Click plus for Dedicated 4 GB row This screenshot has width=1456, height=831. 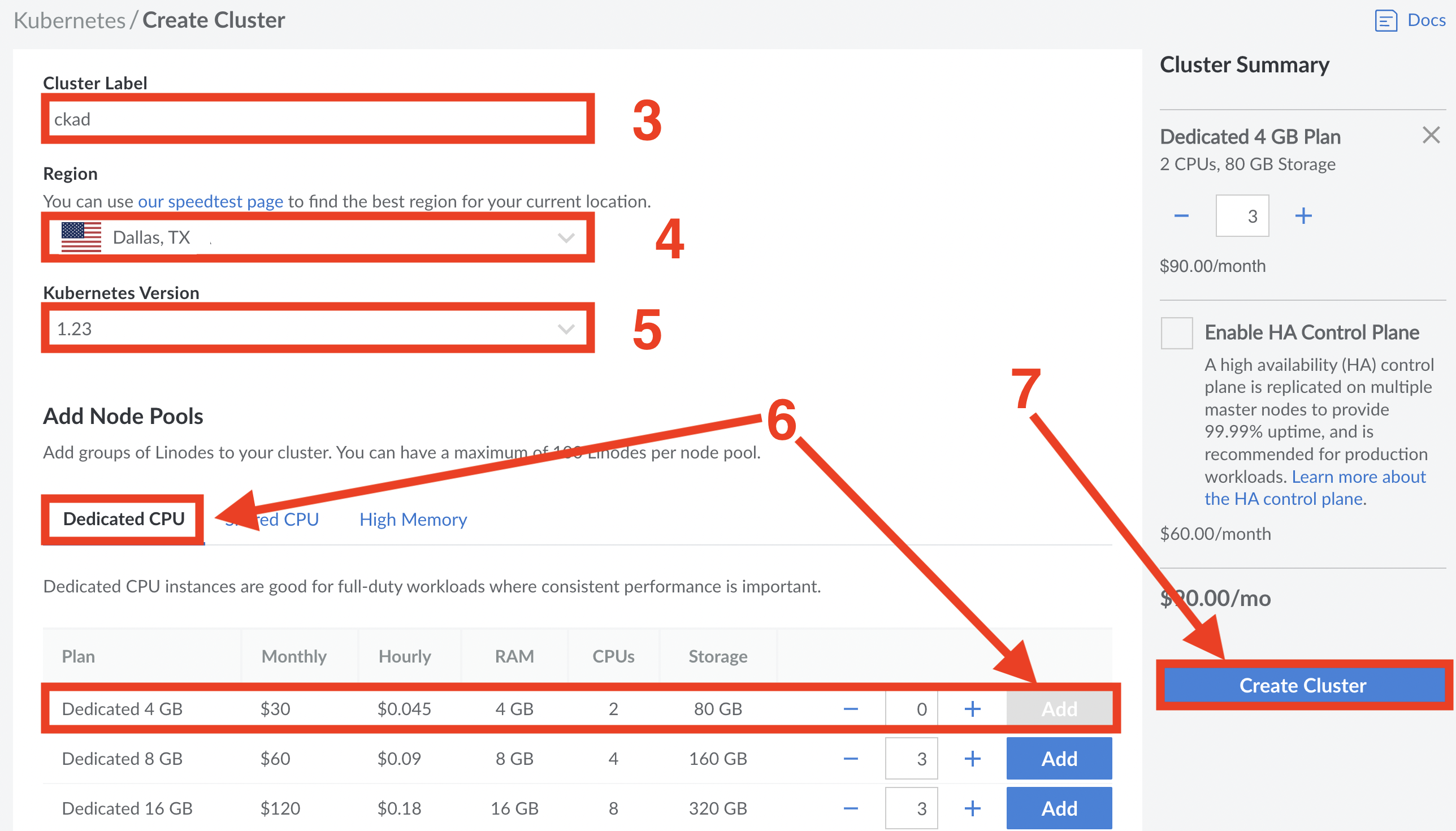[x=972, y=709]
